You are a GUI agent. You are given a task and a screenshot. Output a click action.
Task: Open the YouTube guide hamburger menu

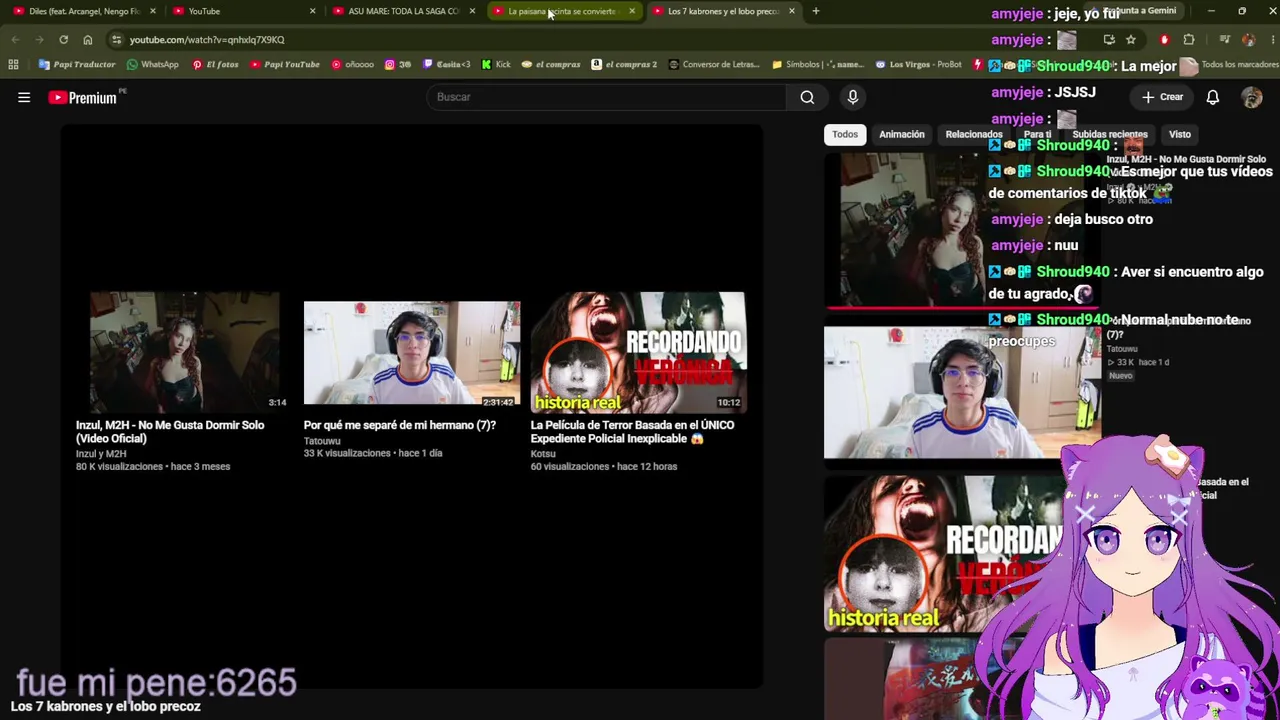coord(24,97)
